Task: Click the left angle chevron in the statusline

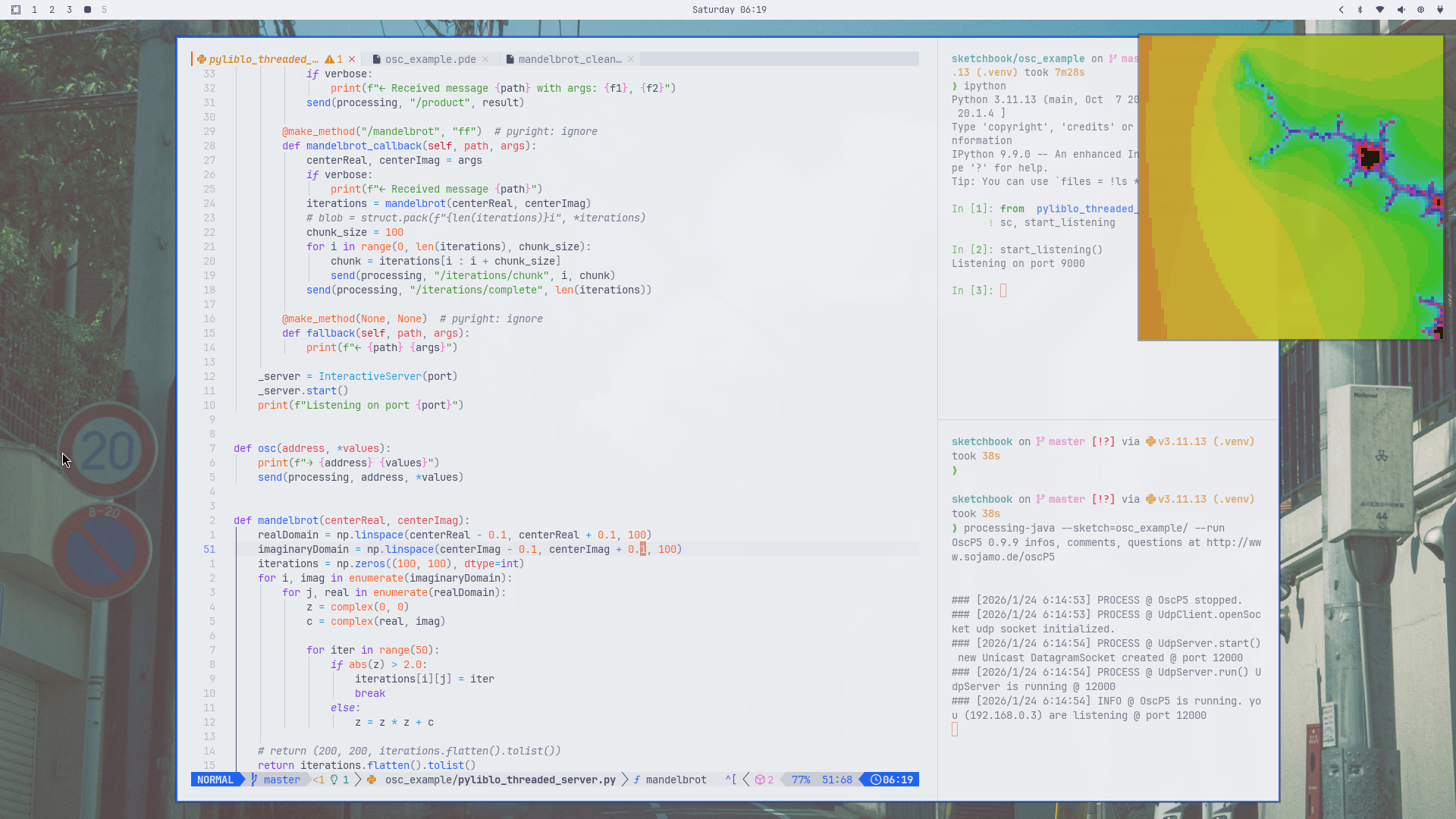Action: click(745, 780)
